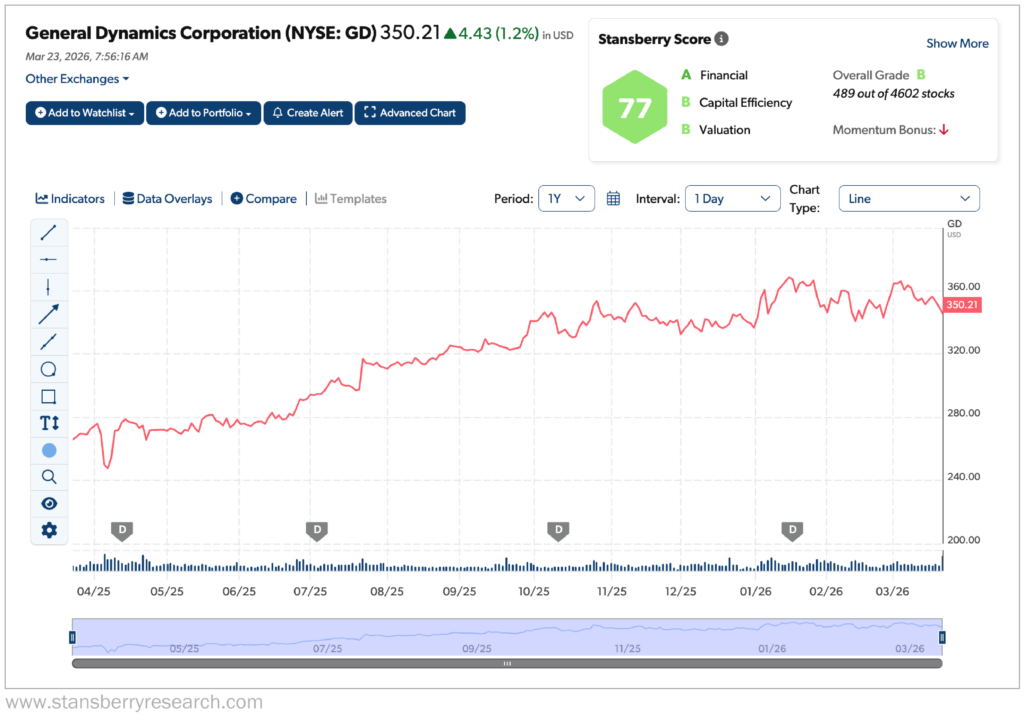Toggle the Data Overlays option

167,198
